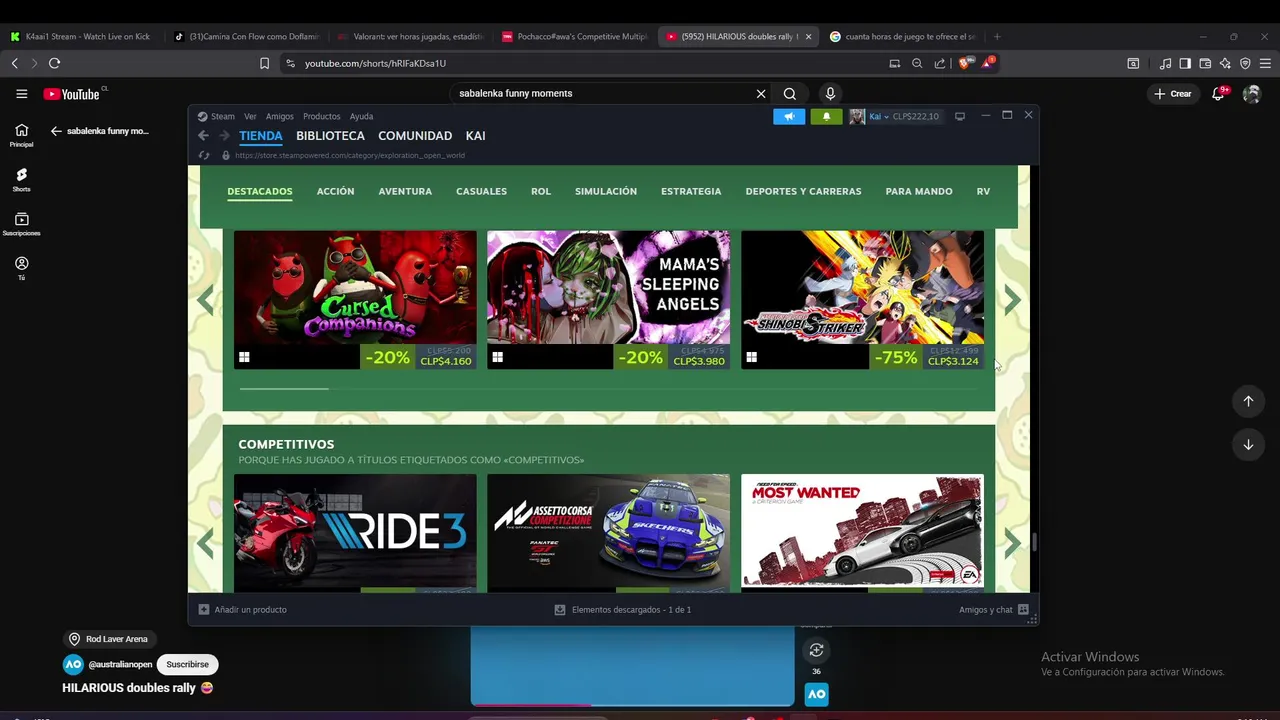Viewport: 1280px width, 720px height.
Task: Open Brave Shields lion icon
Action: coord(964,63)
